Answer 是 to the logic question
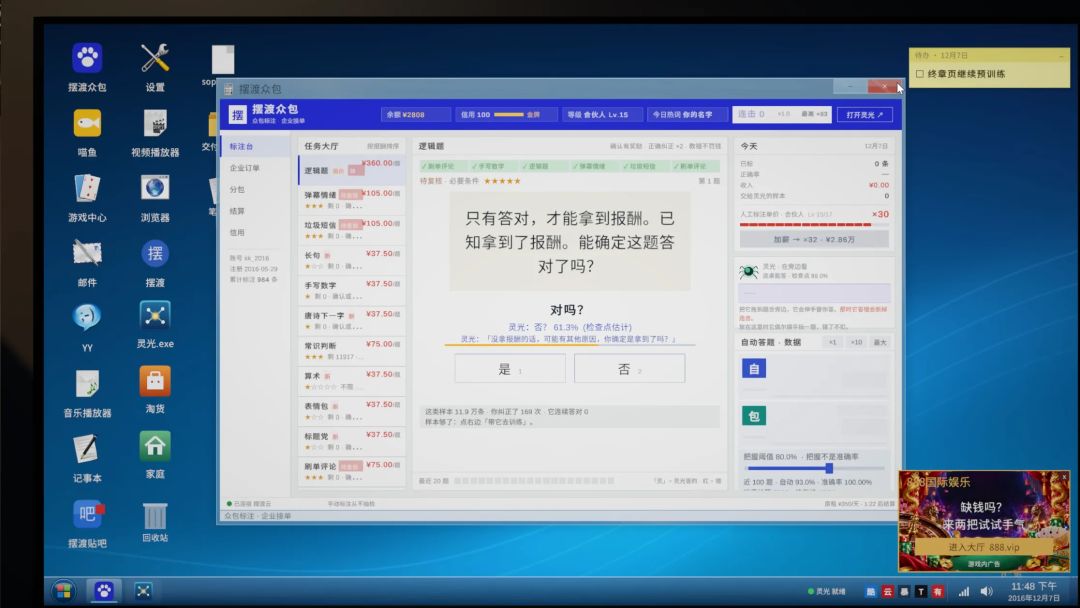This screenshot has width=1080, height=608. click(x=510, y=369)
